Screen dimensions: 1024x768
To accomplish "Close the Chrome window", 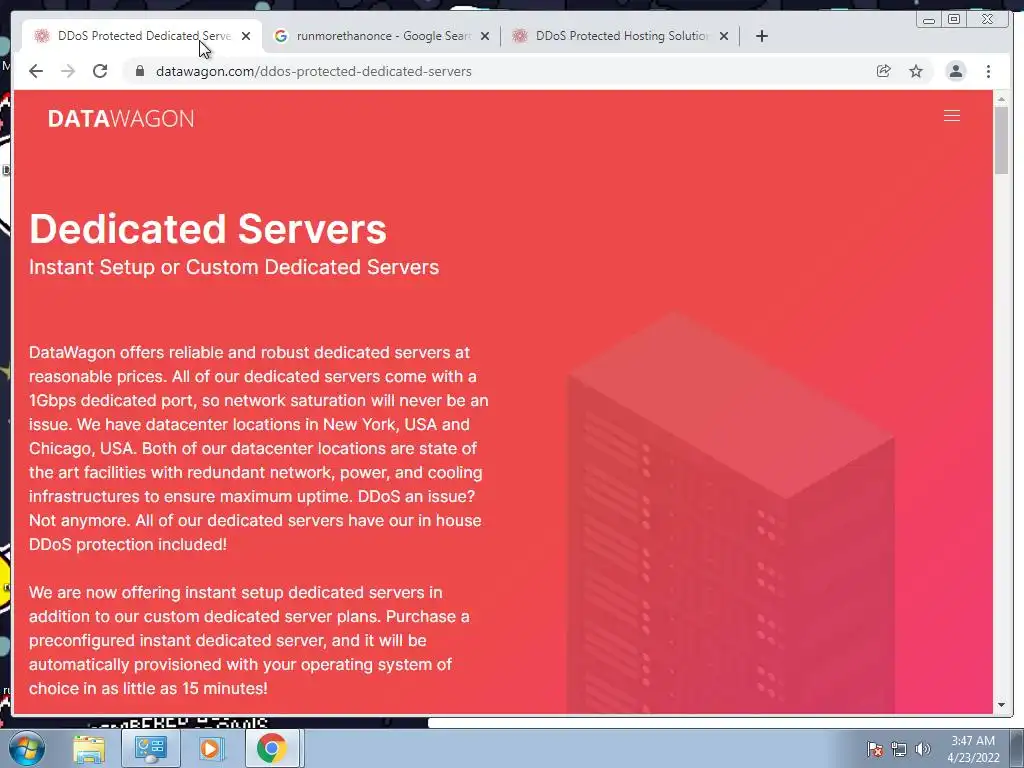I will [987, 20].
